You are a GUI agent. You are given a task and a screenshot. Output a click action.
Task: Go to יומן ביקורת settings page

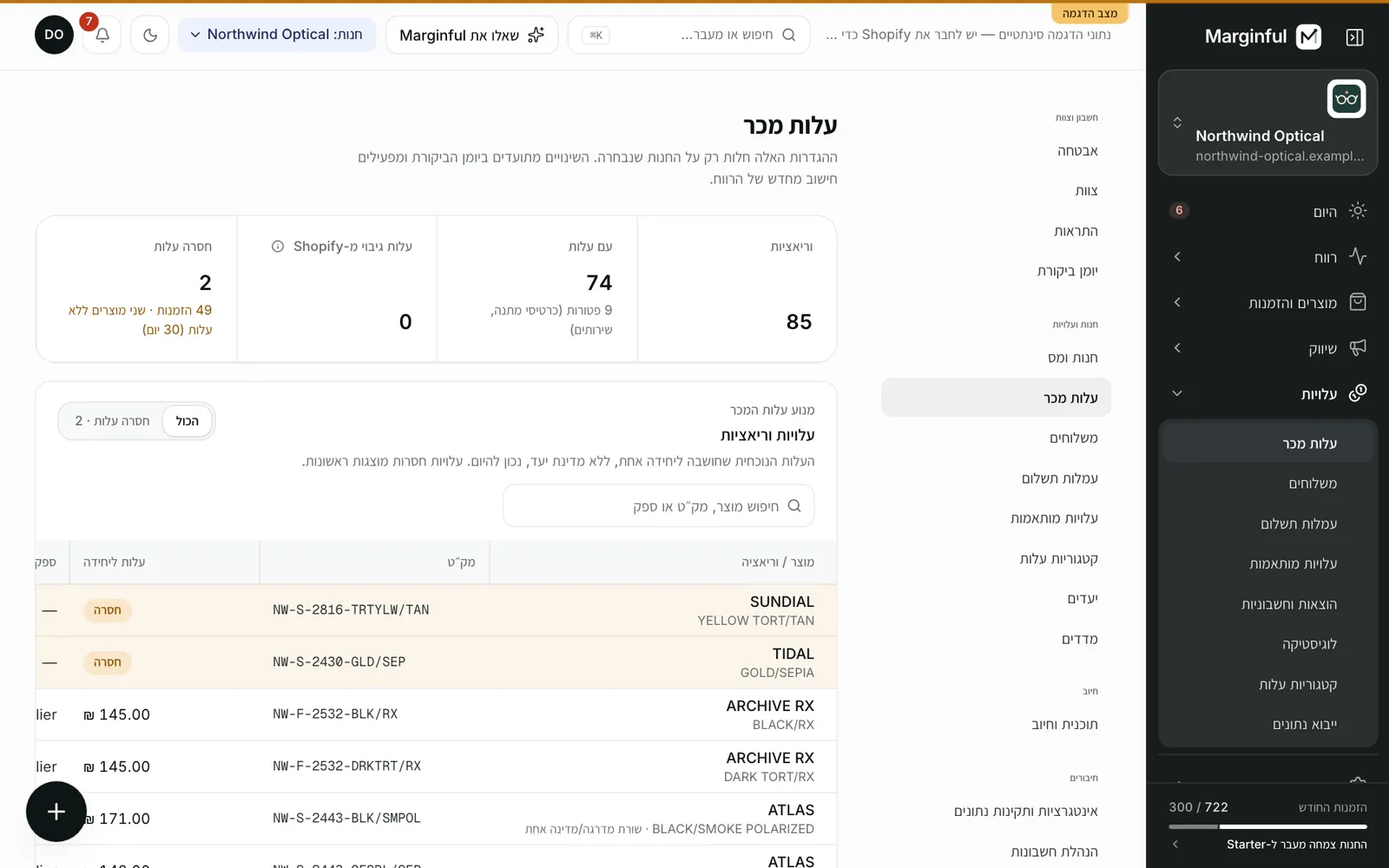coord(996,271)
